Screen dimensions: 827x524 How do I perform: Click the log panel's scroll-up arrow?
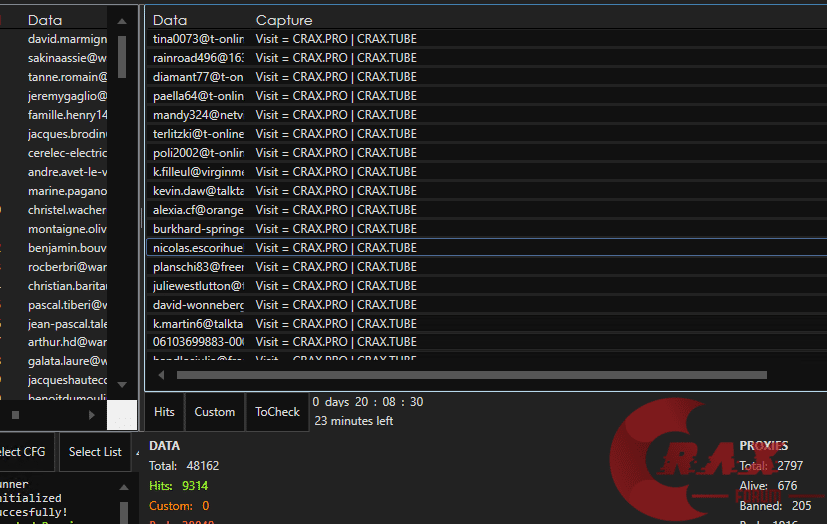(124, 488)
